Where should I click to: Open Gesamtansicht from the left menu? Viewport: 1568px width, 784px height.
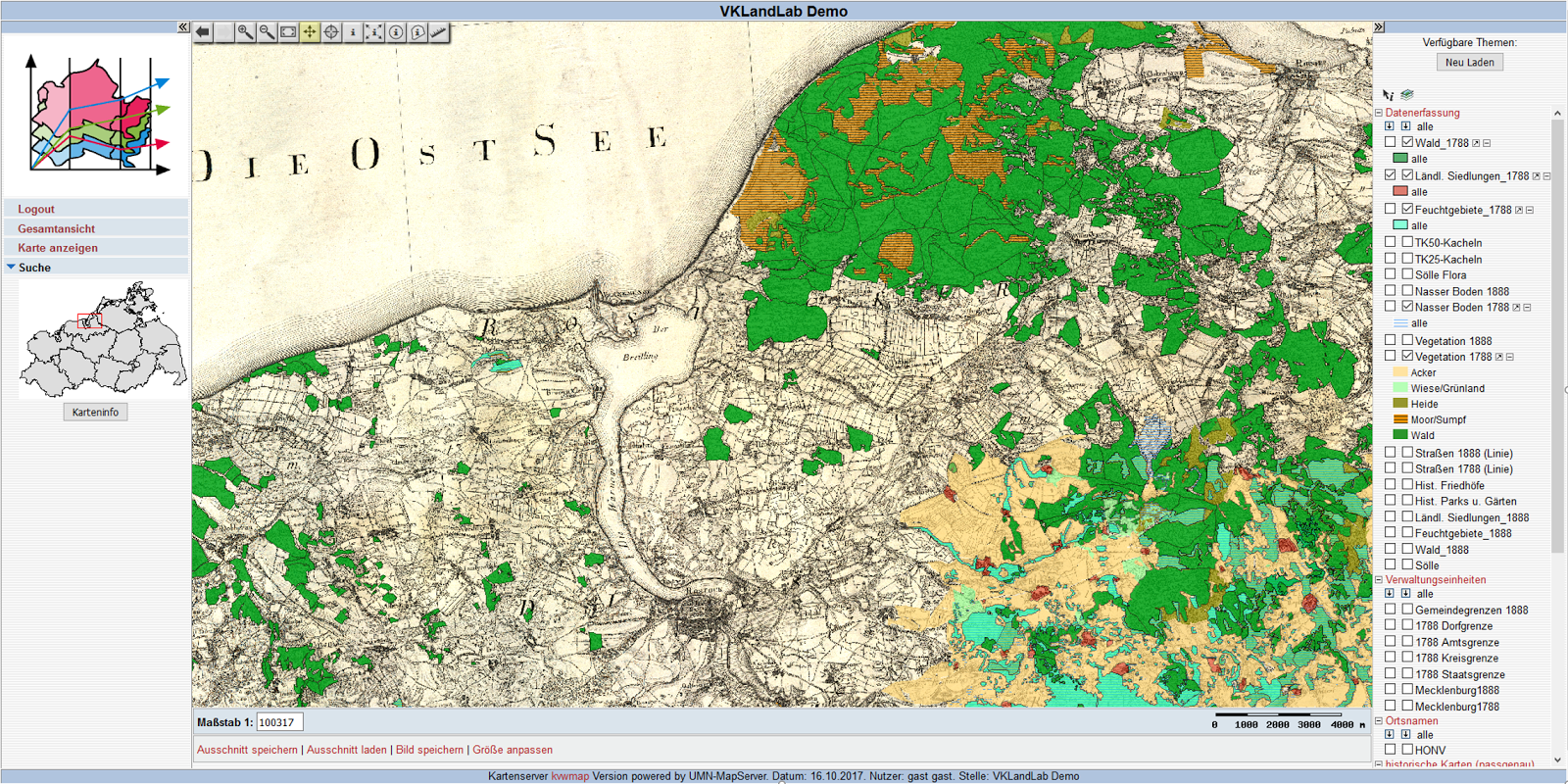(56, 228)
